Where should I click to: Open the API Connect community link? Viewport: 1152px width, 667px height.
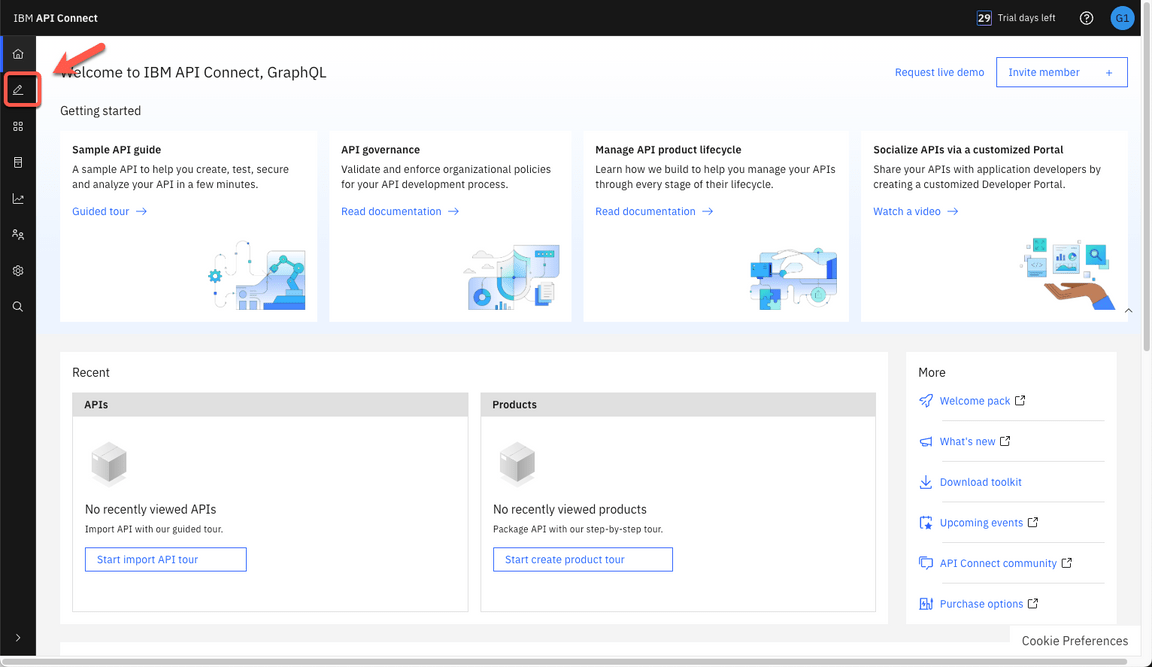(998, 563)
